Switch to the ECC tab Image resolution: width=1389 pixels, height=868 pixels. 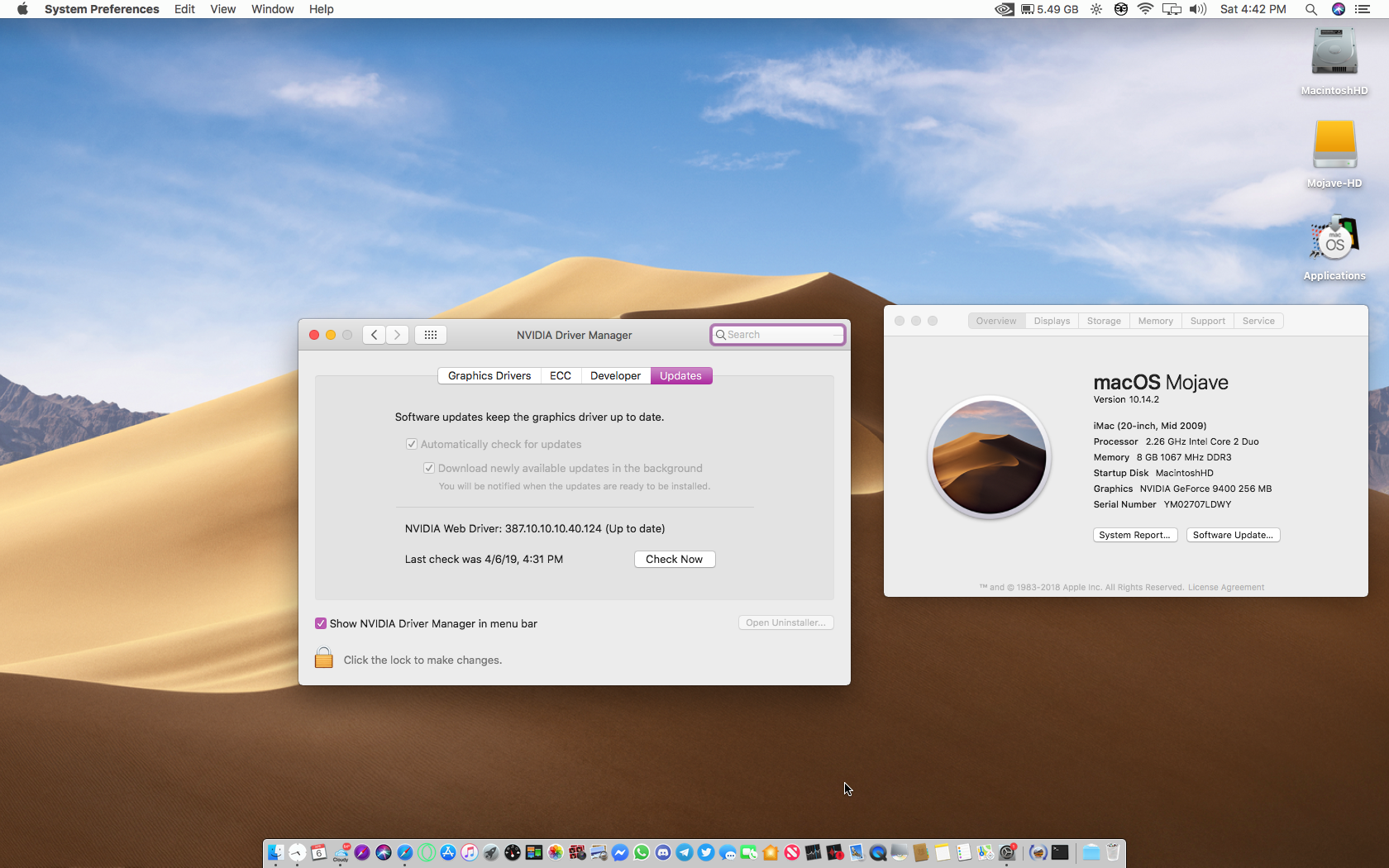(x=561, y=375)
